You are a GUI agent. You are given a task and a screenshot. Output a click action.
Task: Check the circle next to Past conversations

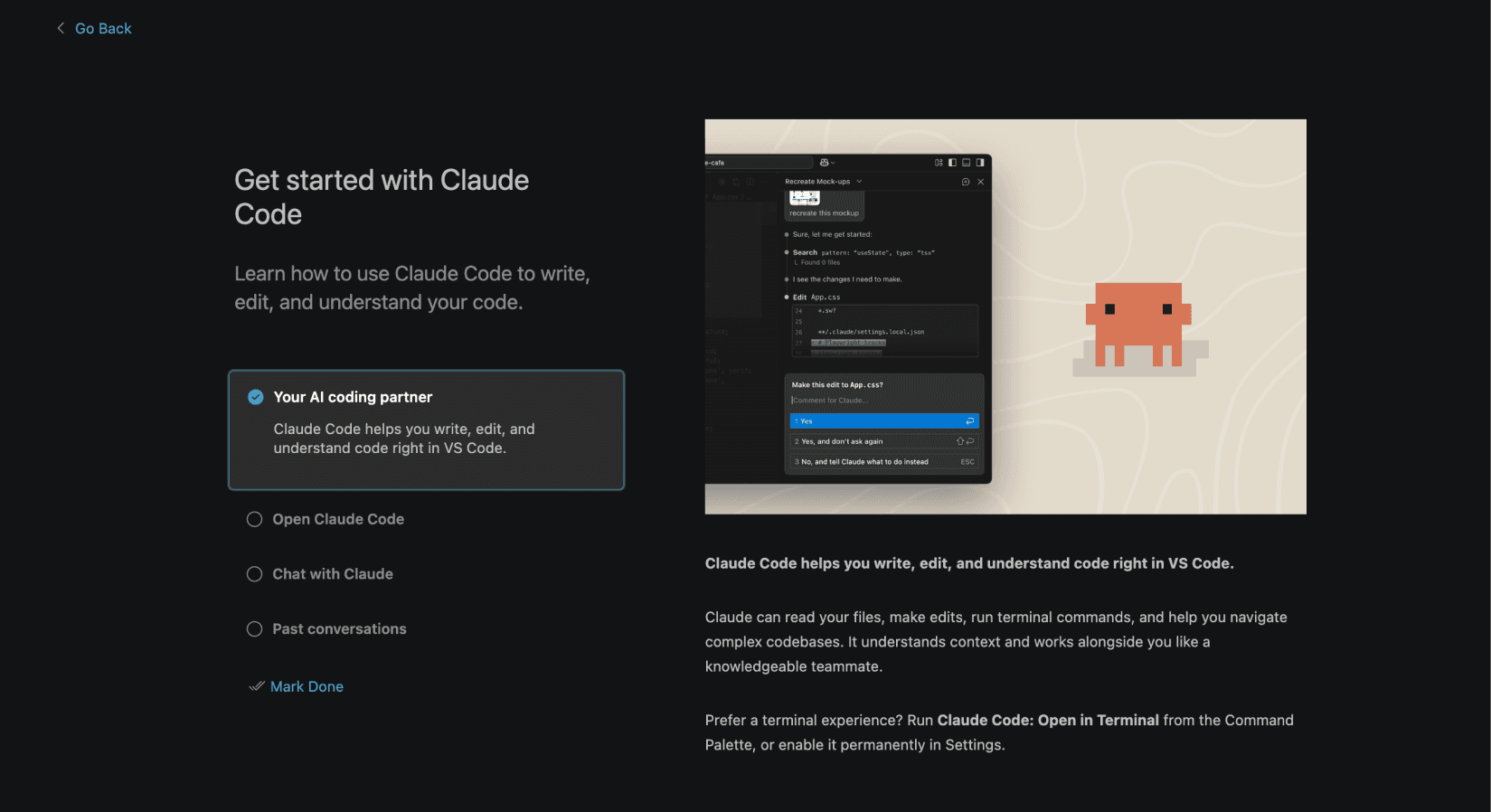tap(255, 629)
